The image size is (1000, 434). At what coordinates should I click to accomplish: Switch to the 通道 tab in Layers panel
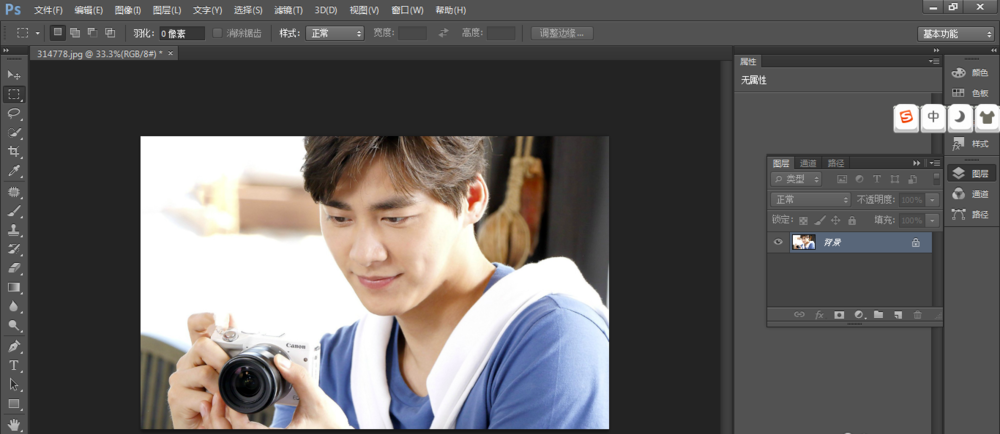click(808, 163)
